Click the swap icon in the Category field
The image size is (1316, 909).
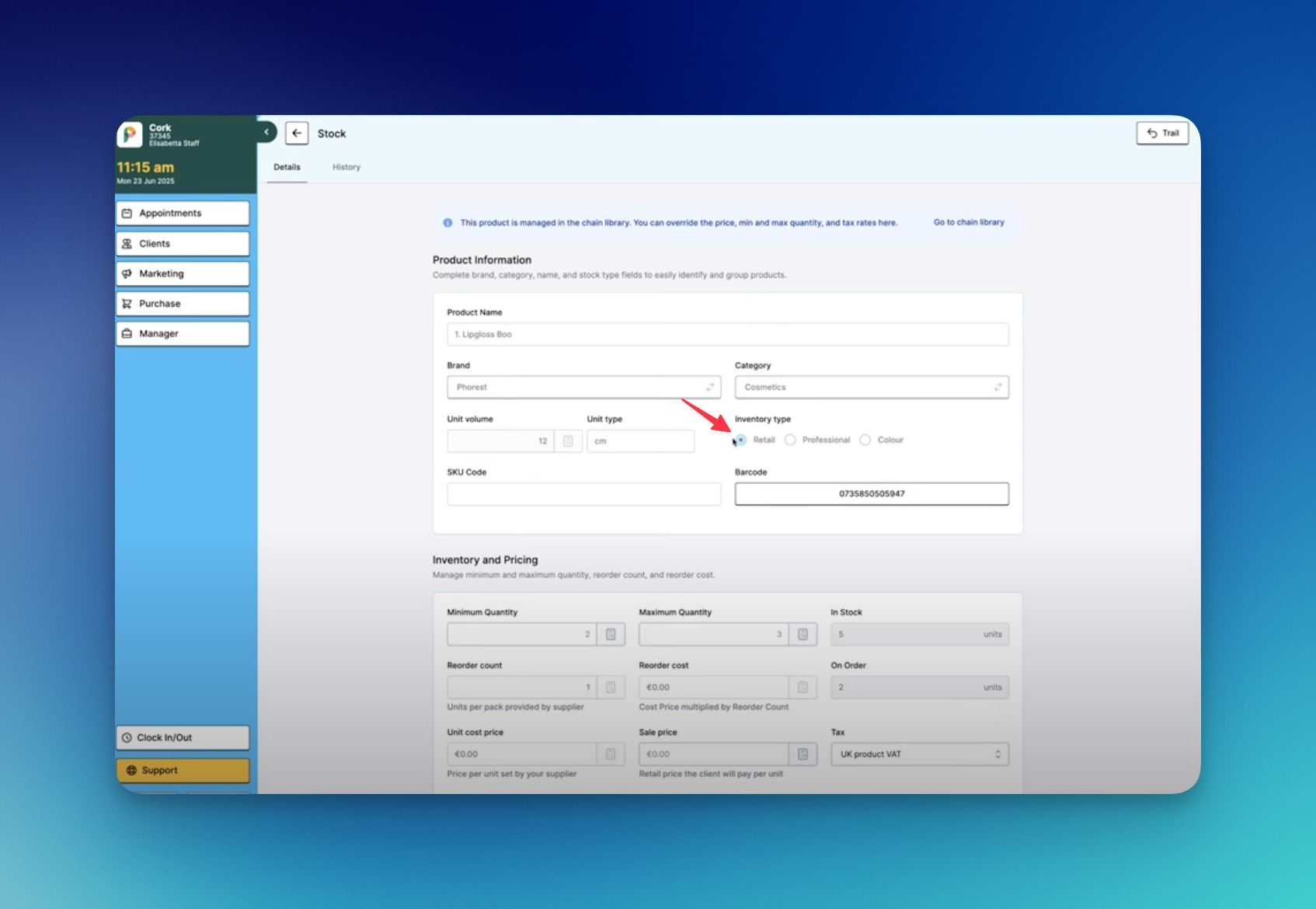pyautogui.click(x=998, y=387)
